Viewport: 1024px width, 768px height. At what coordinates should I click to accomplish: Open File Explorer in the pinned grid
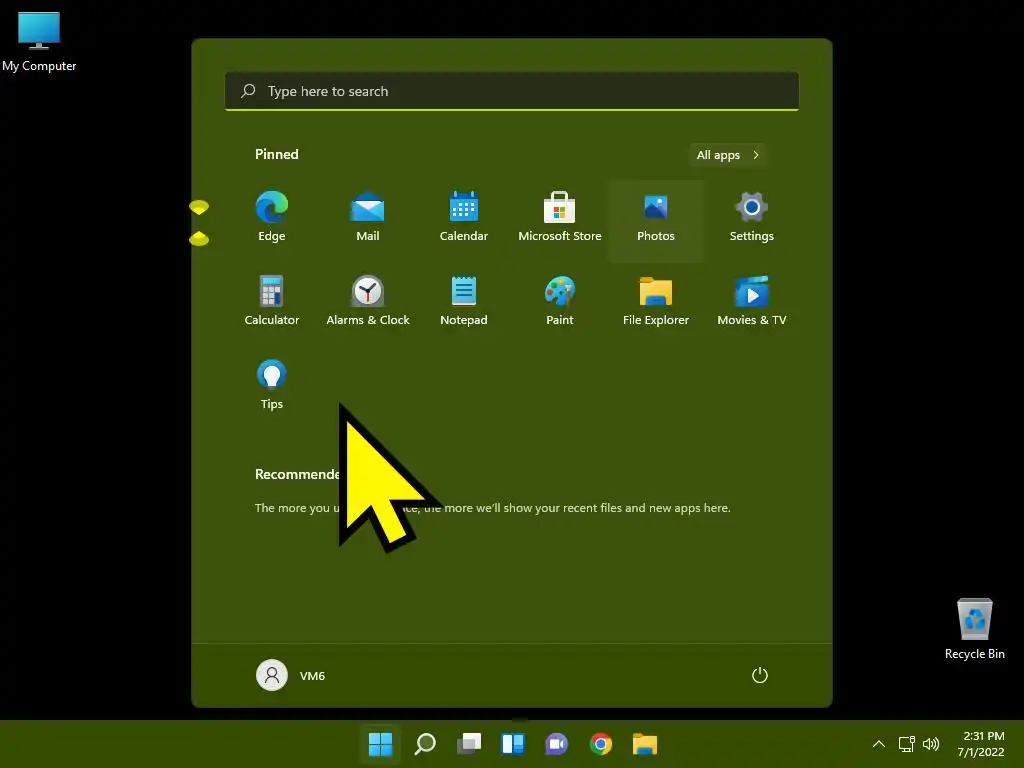(656, 301)
